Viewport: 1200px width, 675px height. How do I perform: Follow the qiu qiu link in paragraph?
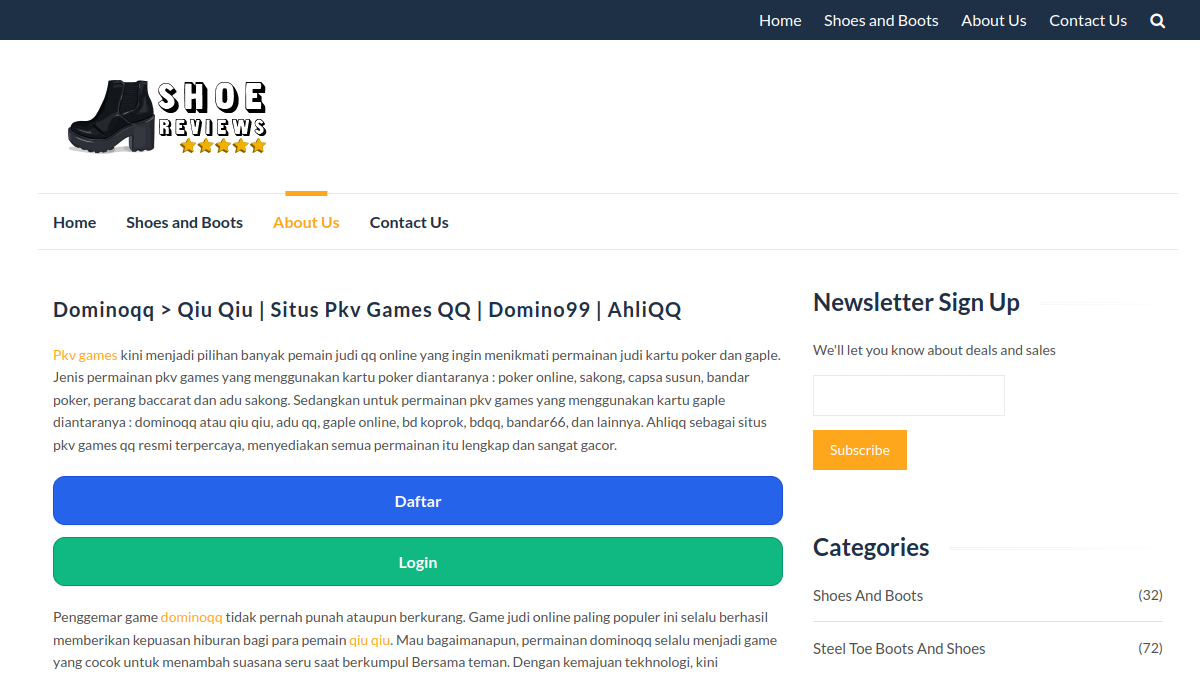370,640
